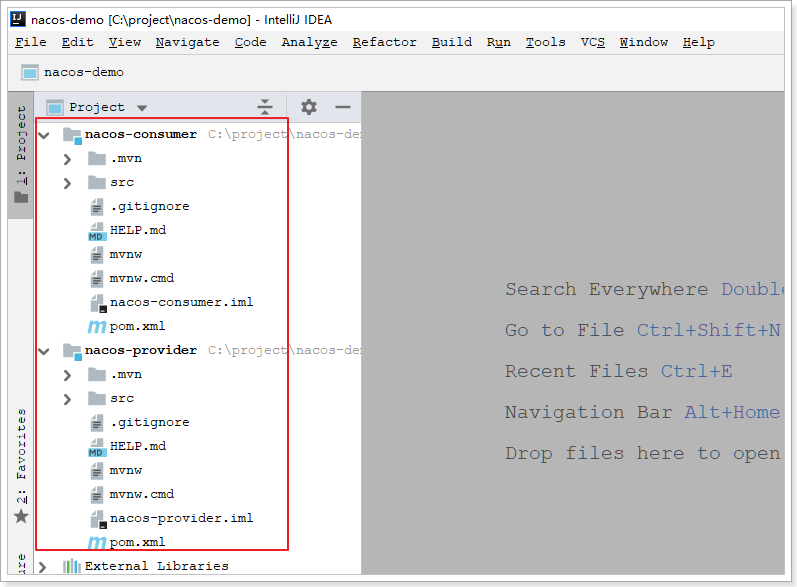The width and height of the screenshot is (797, 587).
Task: Switch to the Favorites side tab
Action: 20,467
